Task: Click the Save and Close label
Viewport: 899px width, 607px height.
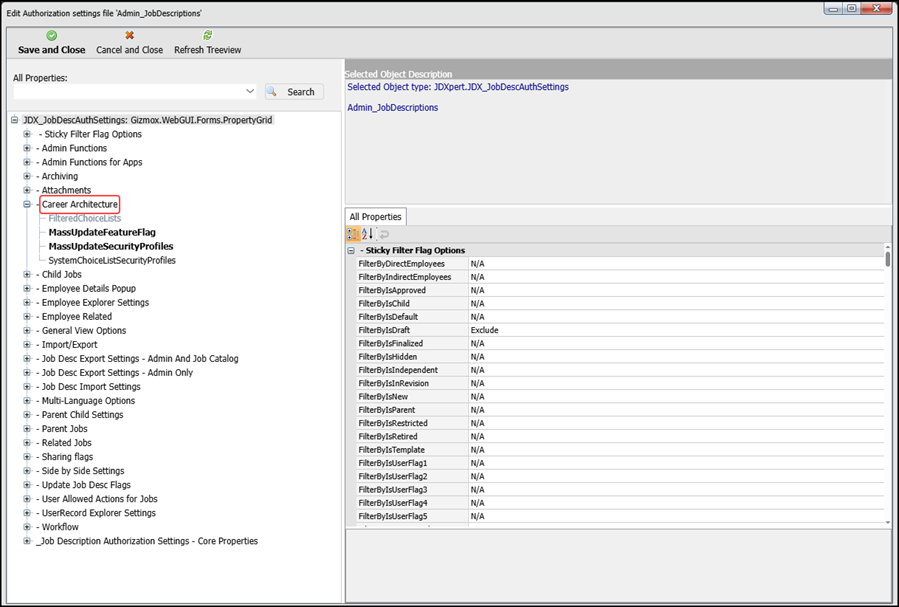Action: pyautogui.click(x=52, y=50)
